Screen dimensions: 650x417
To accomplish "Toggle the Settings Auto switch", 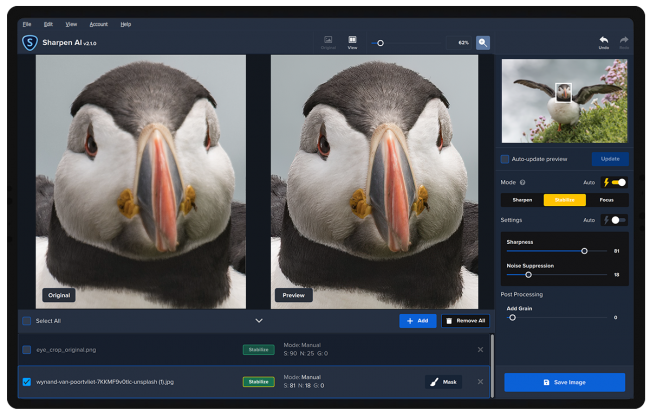I will tap(619, 219).
